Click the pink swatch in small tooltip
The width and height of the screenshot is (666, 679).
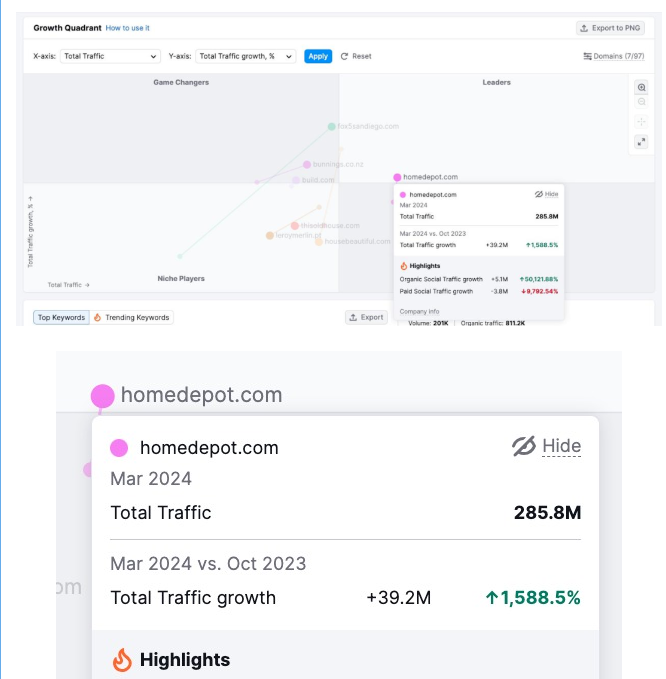(403, 195)
